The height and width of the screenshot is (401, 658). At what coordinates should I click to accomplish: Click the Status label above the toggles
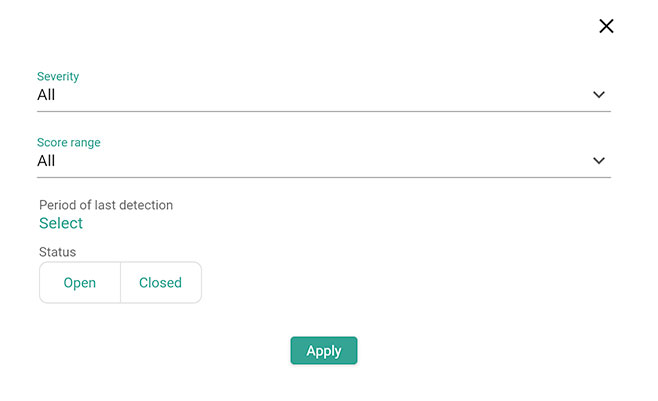coord(58,252)
